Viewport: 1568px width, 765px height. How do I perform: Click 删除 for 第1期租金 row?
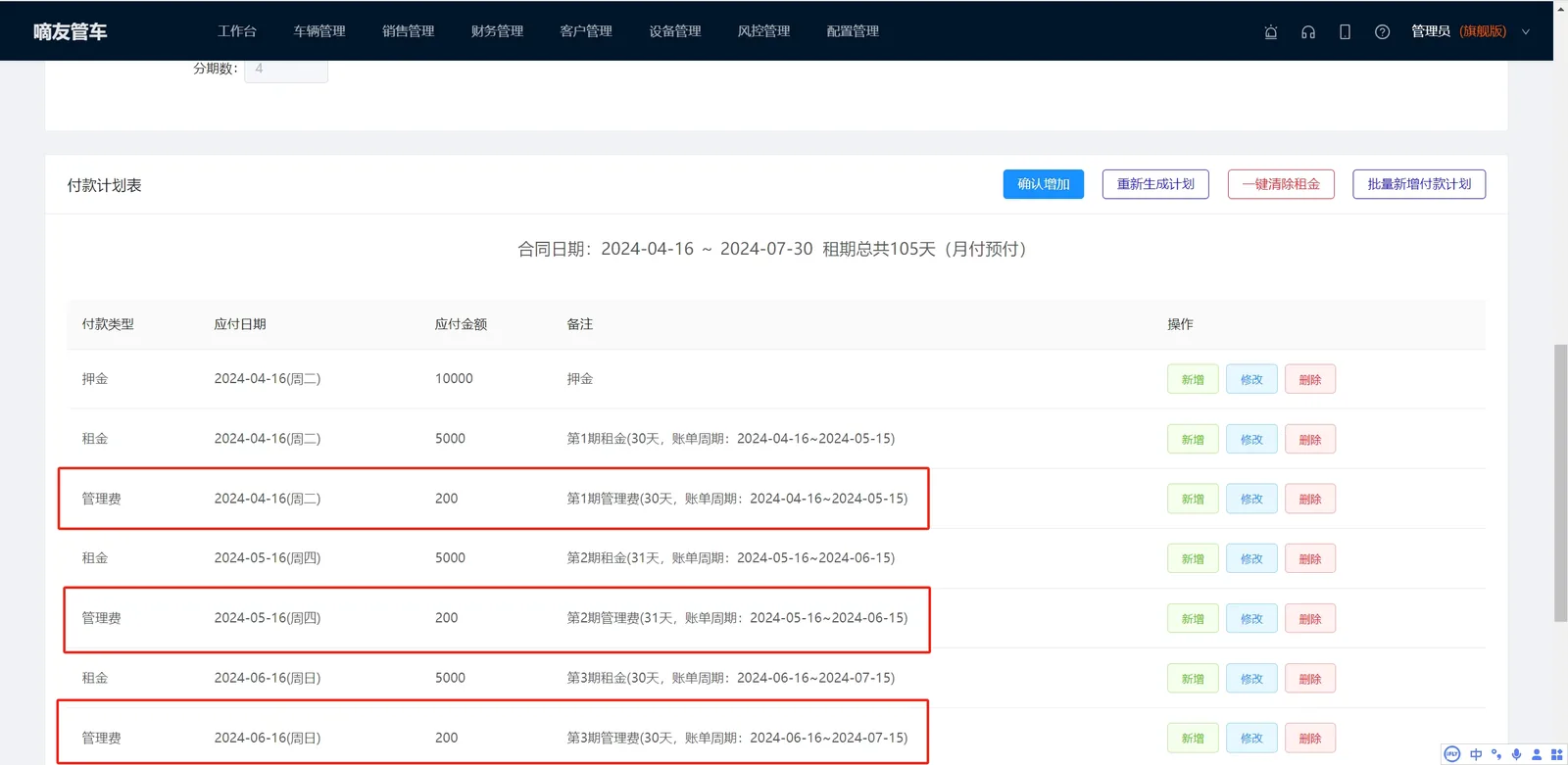(1310, 439)
